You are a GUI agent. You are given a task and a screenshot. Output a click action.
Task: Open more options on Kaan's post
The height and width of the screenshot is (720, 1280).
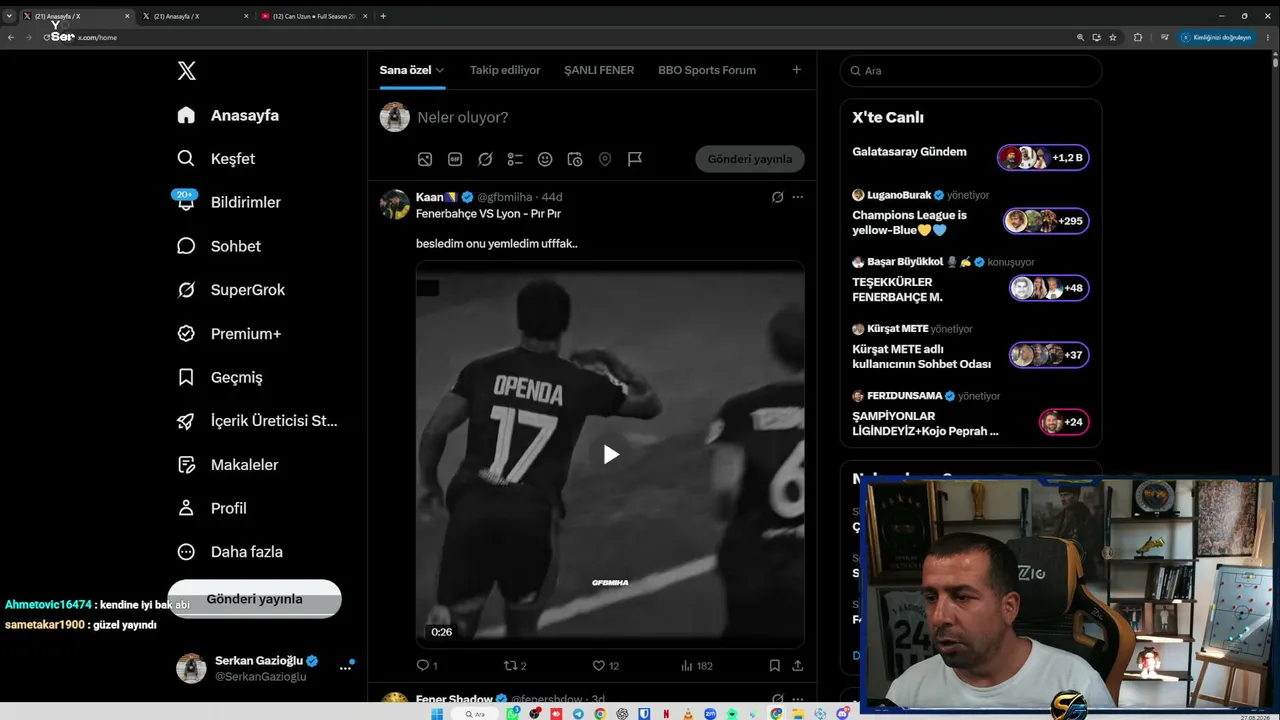798,197
